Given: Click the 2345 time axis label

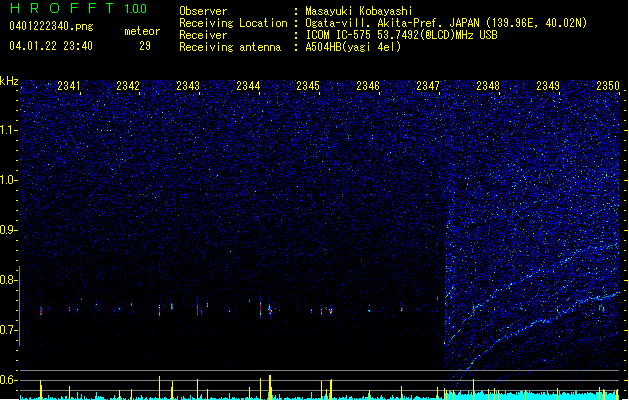Looking at the screenshot, I should point(308,86).
